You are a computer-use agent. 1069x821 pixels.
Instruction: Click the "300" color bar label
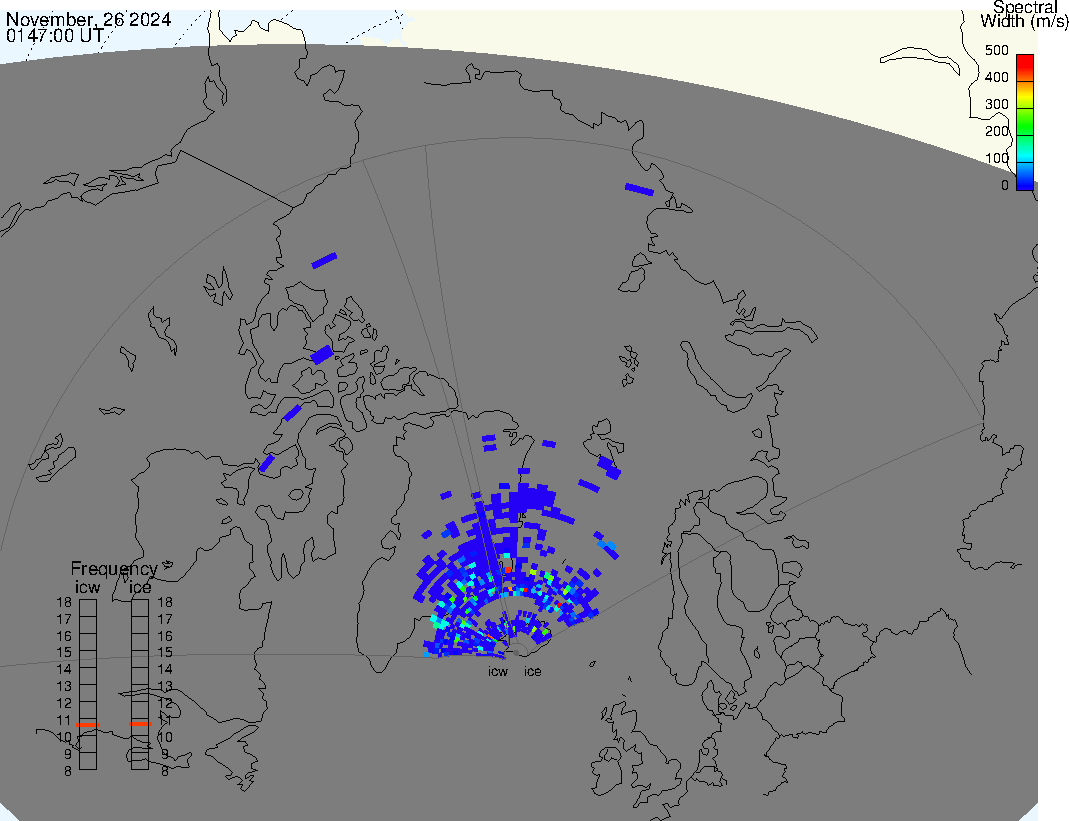(x=997, y=104)
